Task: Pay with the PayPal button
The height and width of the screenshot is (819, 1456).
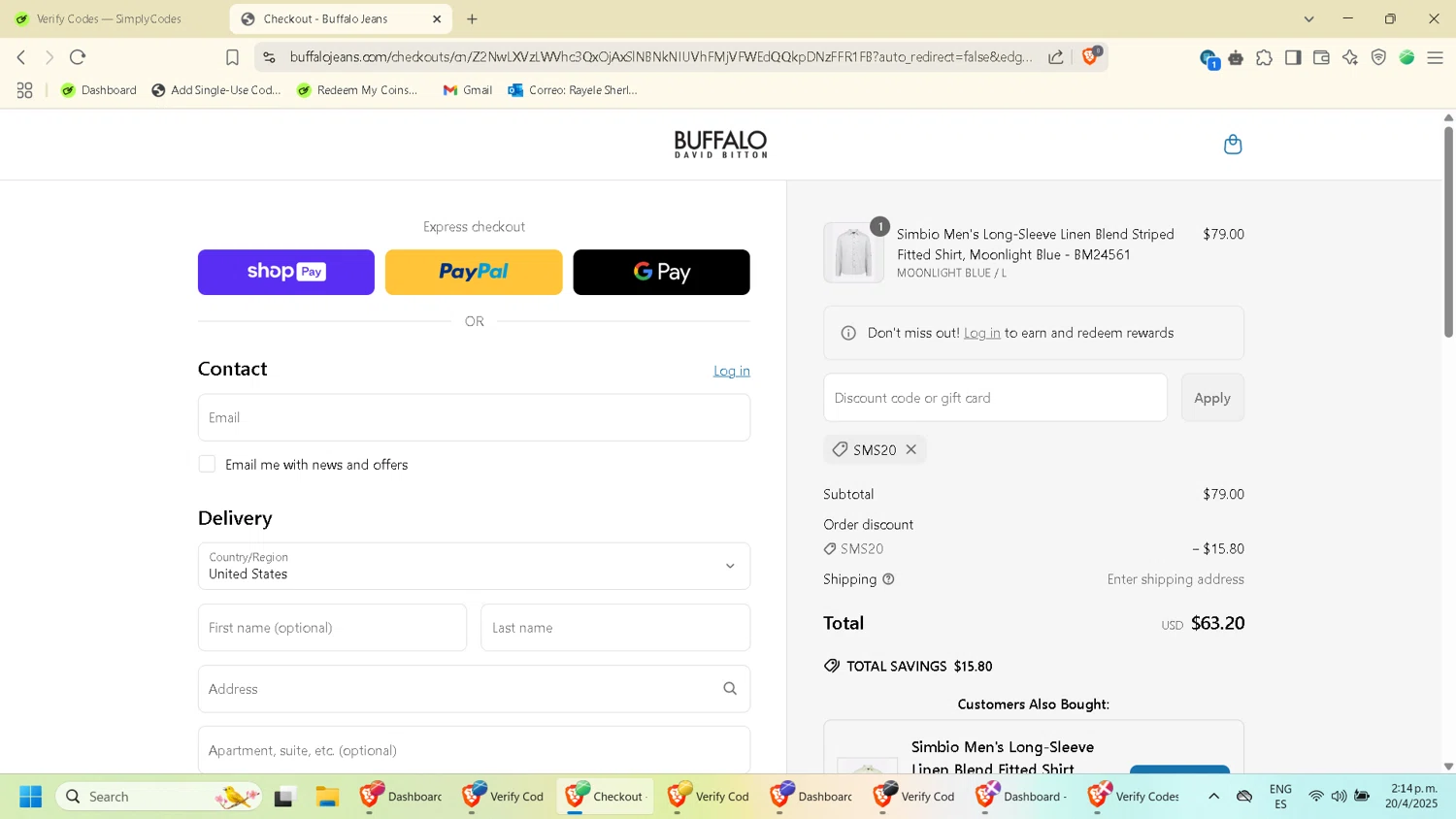Action: coord(474,272)
